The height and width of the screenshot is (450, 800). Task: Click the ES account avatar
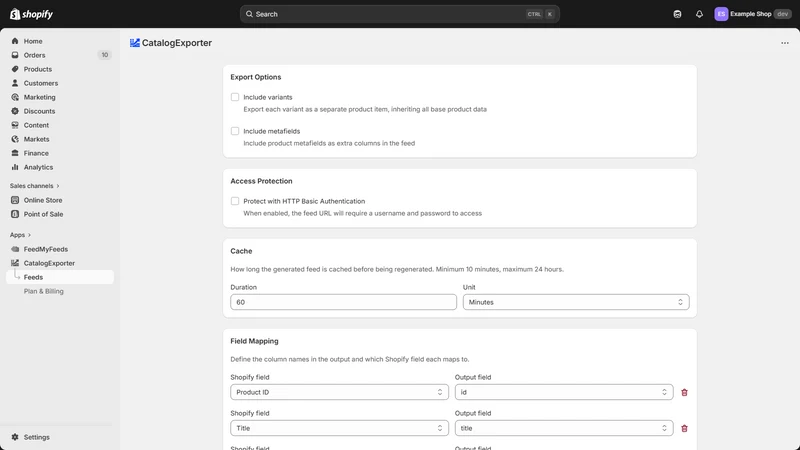tap(721, 14)
